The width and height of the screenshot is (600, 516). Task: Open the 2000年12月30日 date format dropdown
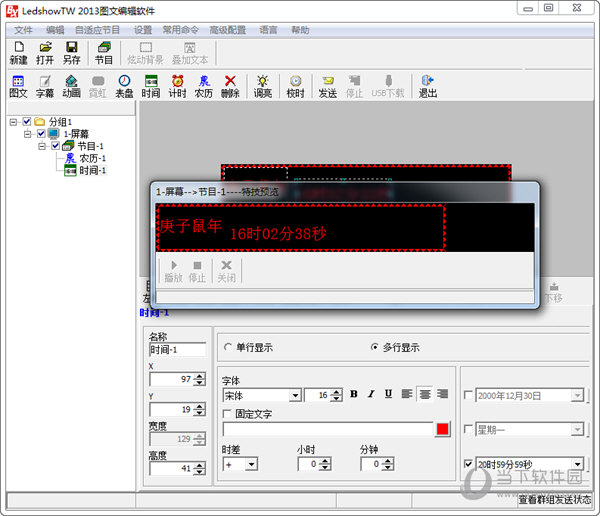pos(577,395)
